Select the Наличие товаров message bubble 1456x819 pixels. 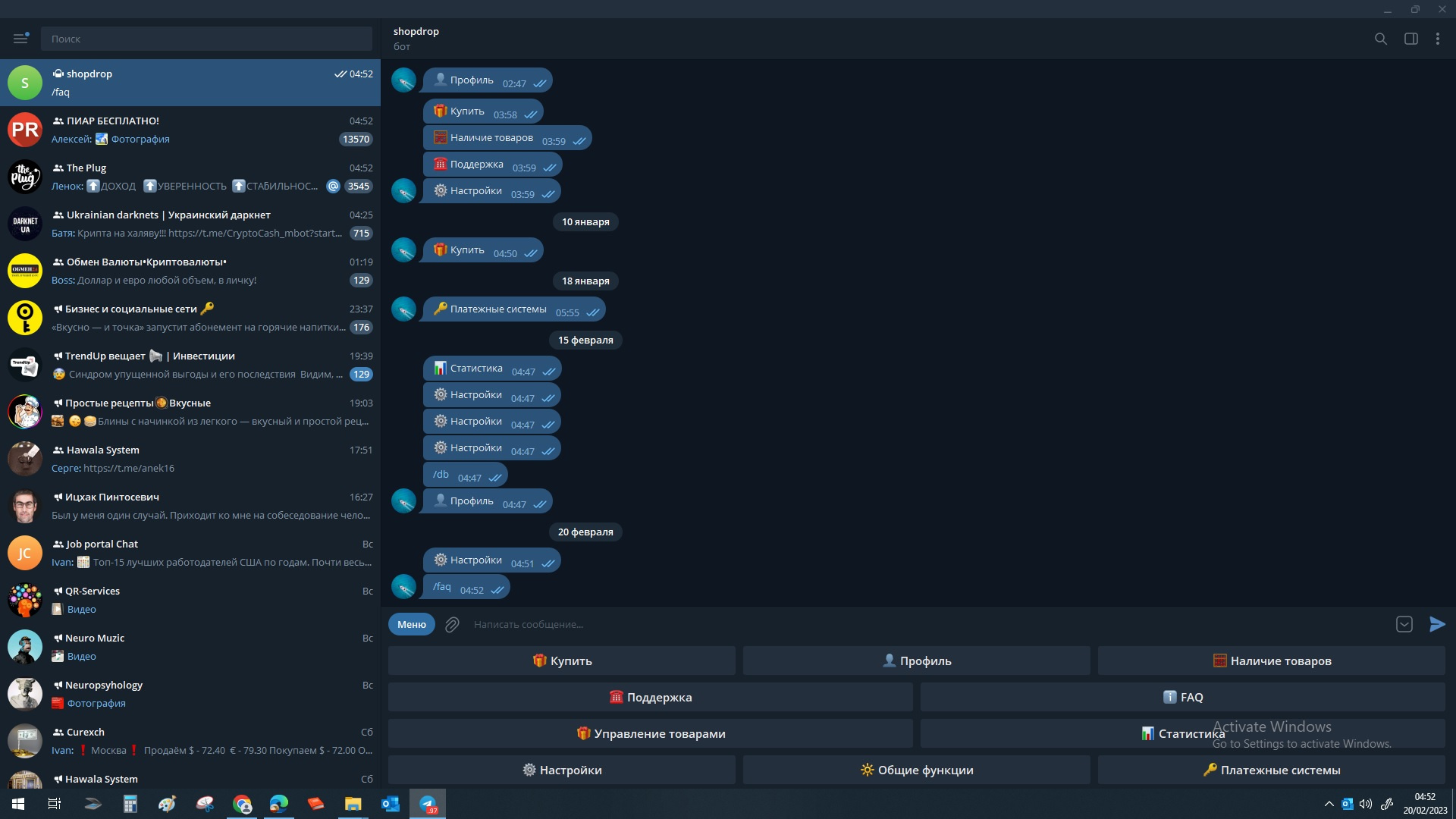click(507, 138)
